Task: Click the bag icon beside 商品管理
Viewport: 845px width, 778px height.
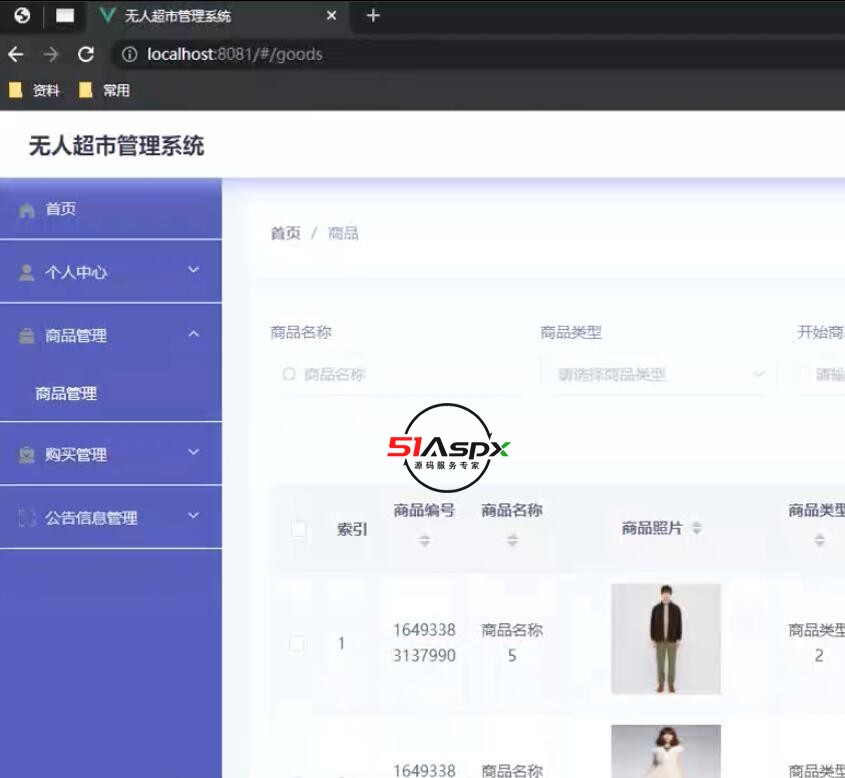Action: [x=27, y=336]
